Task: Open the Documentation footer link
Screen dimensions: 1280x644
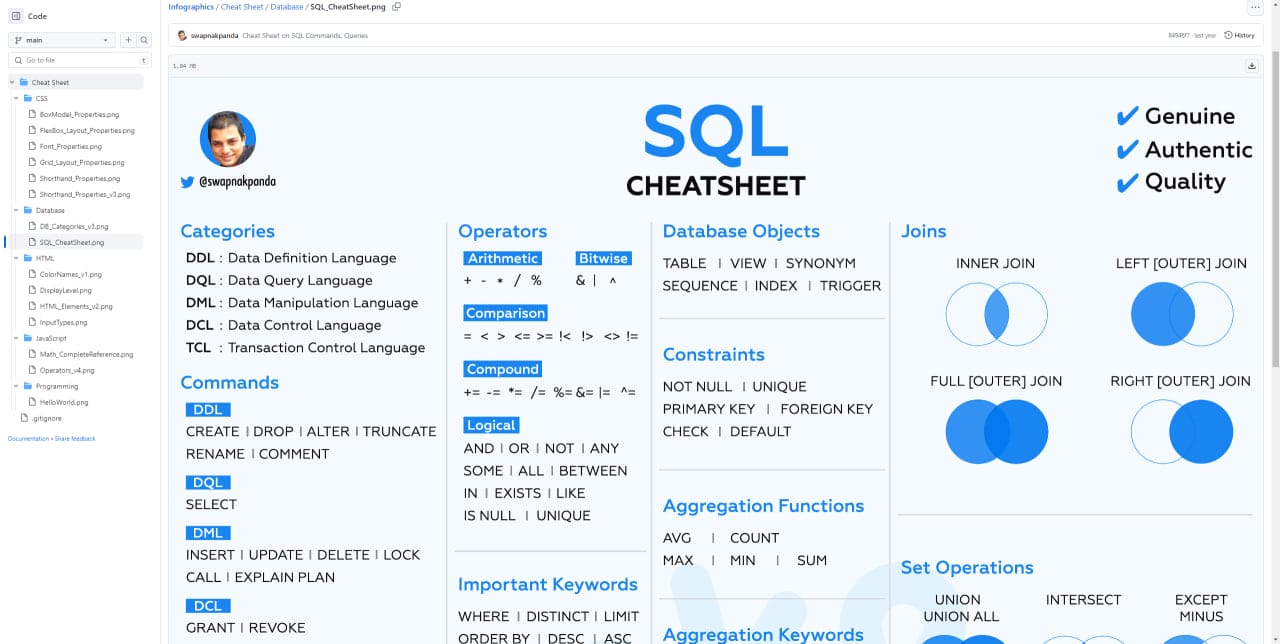Action: pos(29,438)
